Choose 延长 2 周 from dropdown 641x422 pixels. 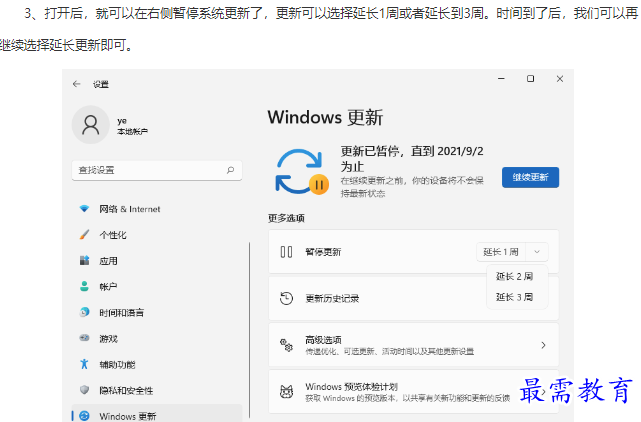point(514,276)
